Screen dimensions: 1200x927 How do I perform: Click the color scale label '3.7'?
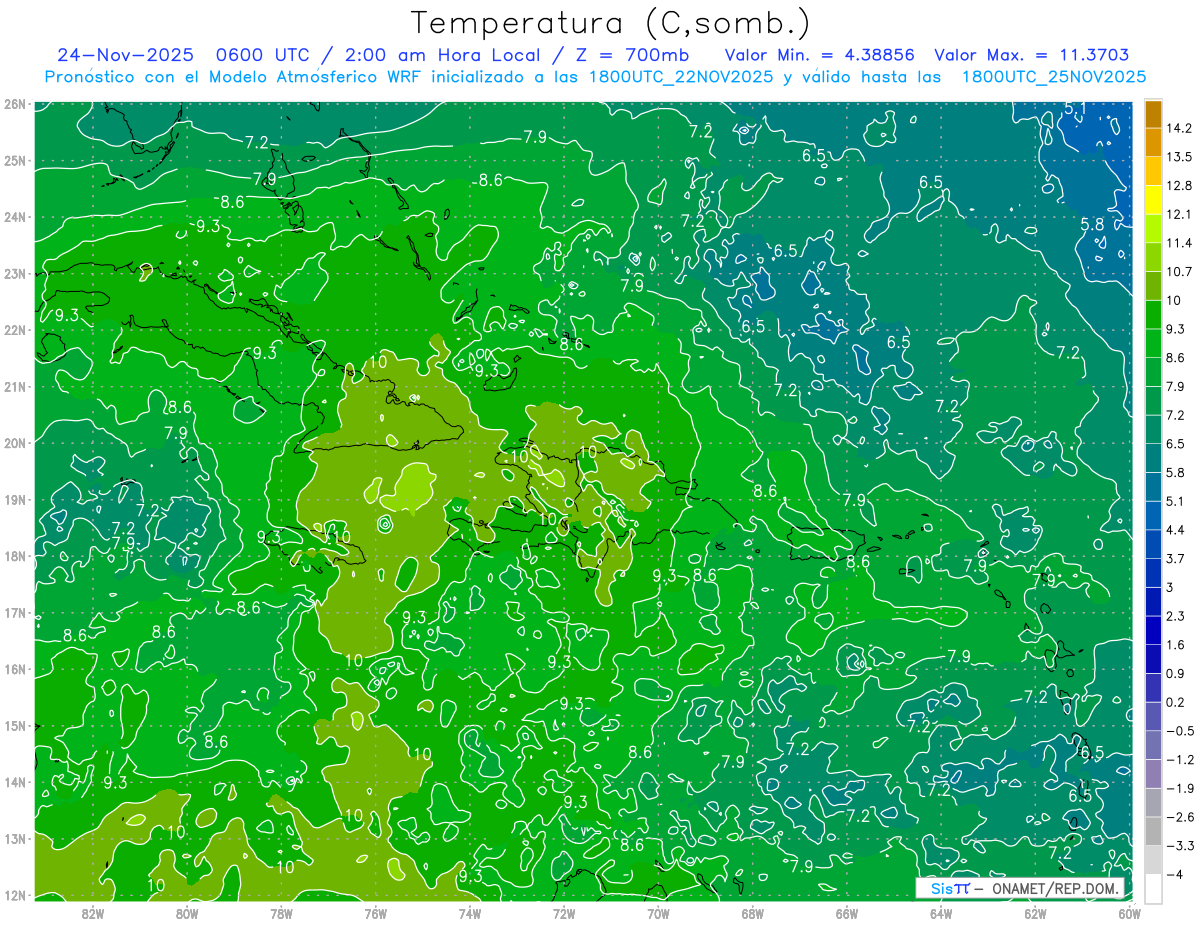pyautogui.click(x=1176, y=558)
